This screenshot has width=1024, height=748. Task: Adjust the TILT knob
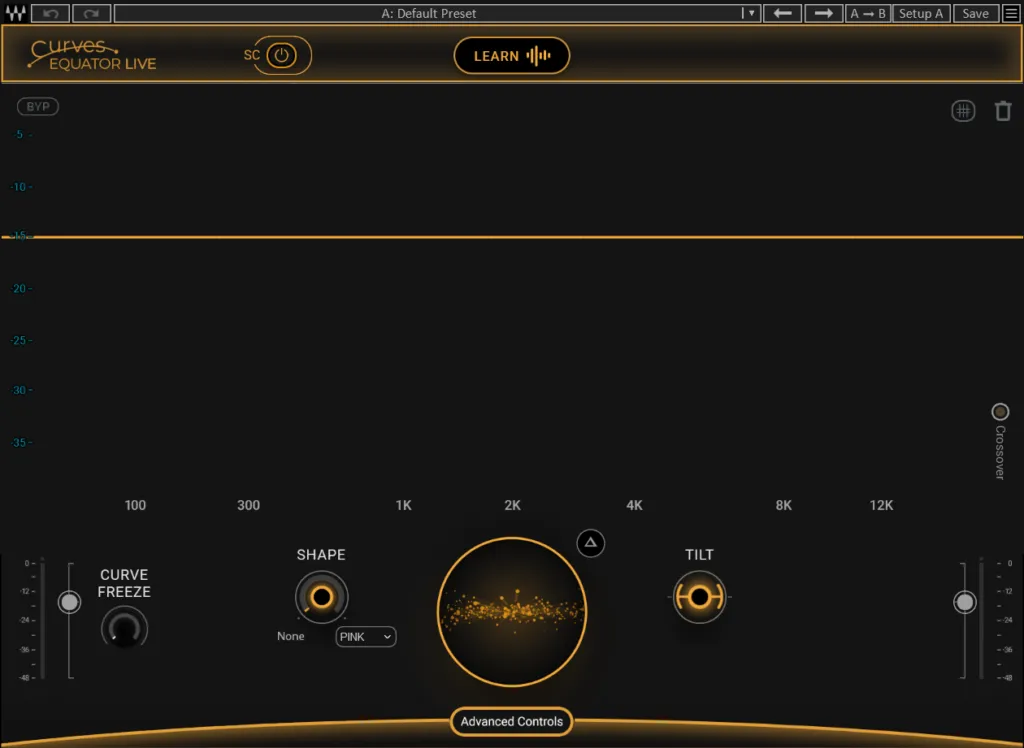click(x=699, y=596)
